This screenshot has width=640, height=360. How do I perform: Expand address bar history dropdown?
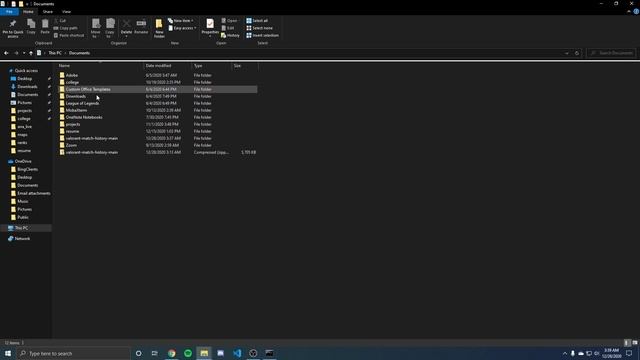coord(567,53)
